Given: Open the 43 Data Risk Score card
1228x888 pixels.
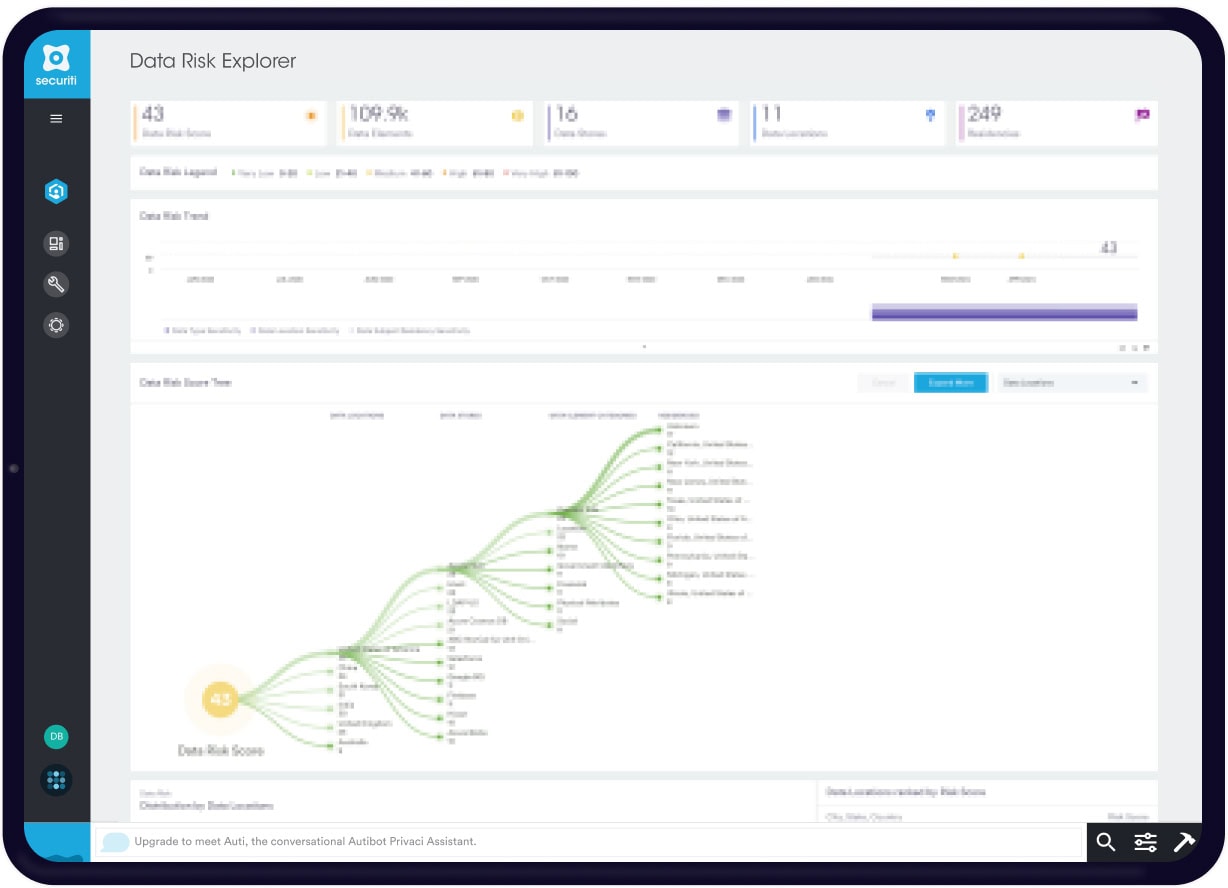Looking at the screenshot, I should tap(228, 122).
